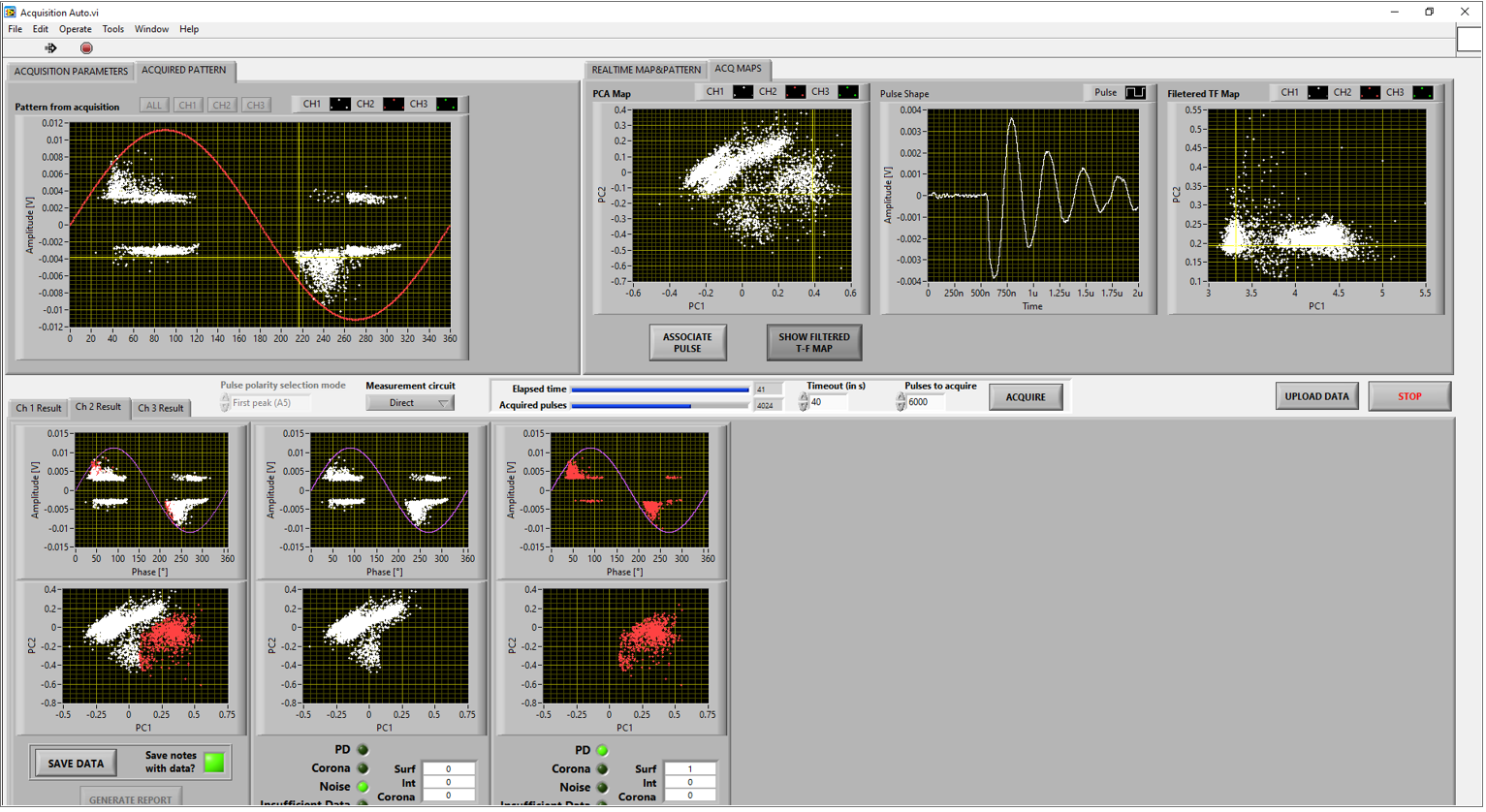Viewport: 1486px width, 812px height.
Task: Click CH3 legend icon in PCA Map
Action: point(848,92)
